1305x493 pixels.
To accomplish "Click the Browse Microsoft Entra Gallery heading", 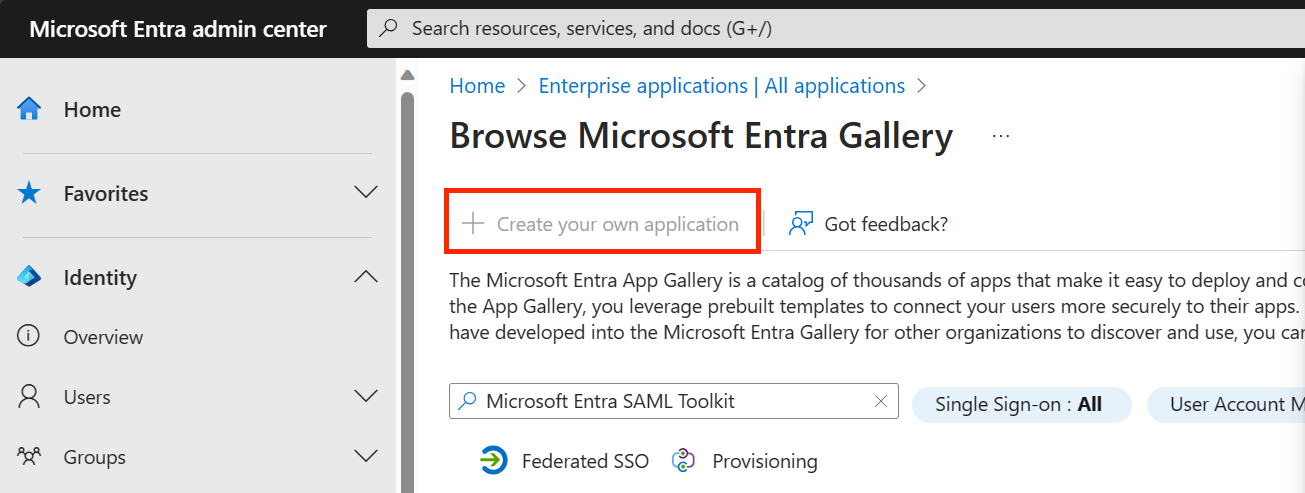I will [x=701, y=136].
